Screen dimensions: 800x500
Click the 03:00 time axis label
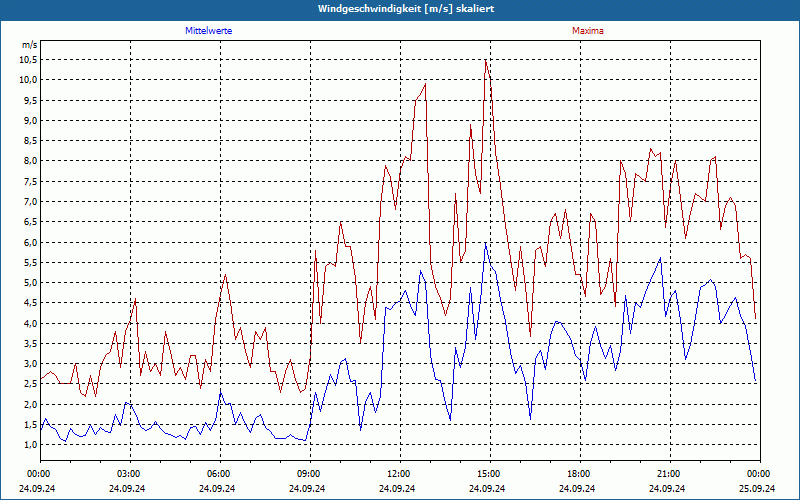click(x=130, y=474)
